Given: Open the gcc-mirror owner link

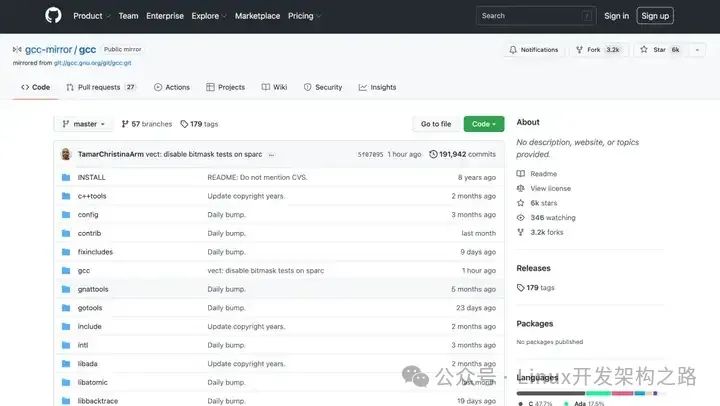Looking at the screenshot, I should 48,49.
